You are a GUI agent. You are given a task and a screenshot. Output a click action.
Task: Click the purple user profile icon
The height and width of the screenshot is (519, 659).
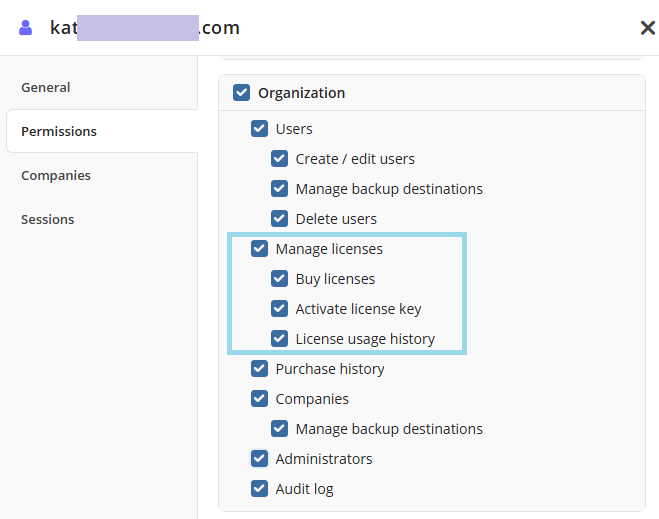26,28
